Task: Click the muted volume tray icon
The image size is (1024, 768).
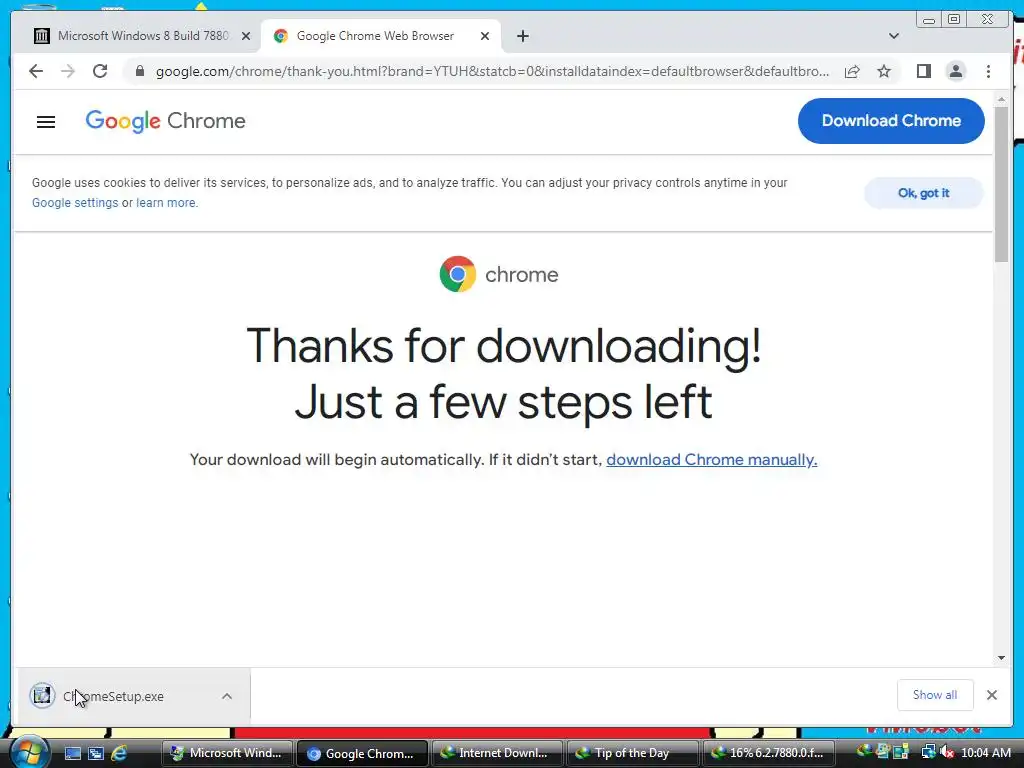Action: (946, 752)
